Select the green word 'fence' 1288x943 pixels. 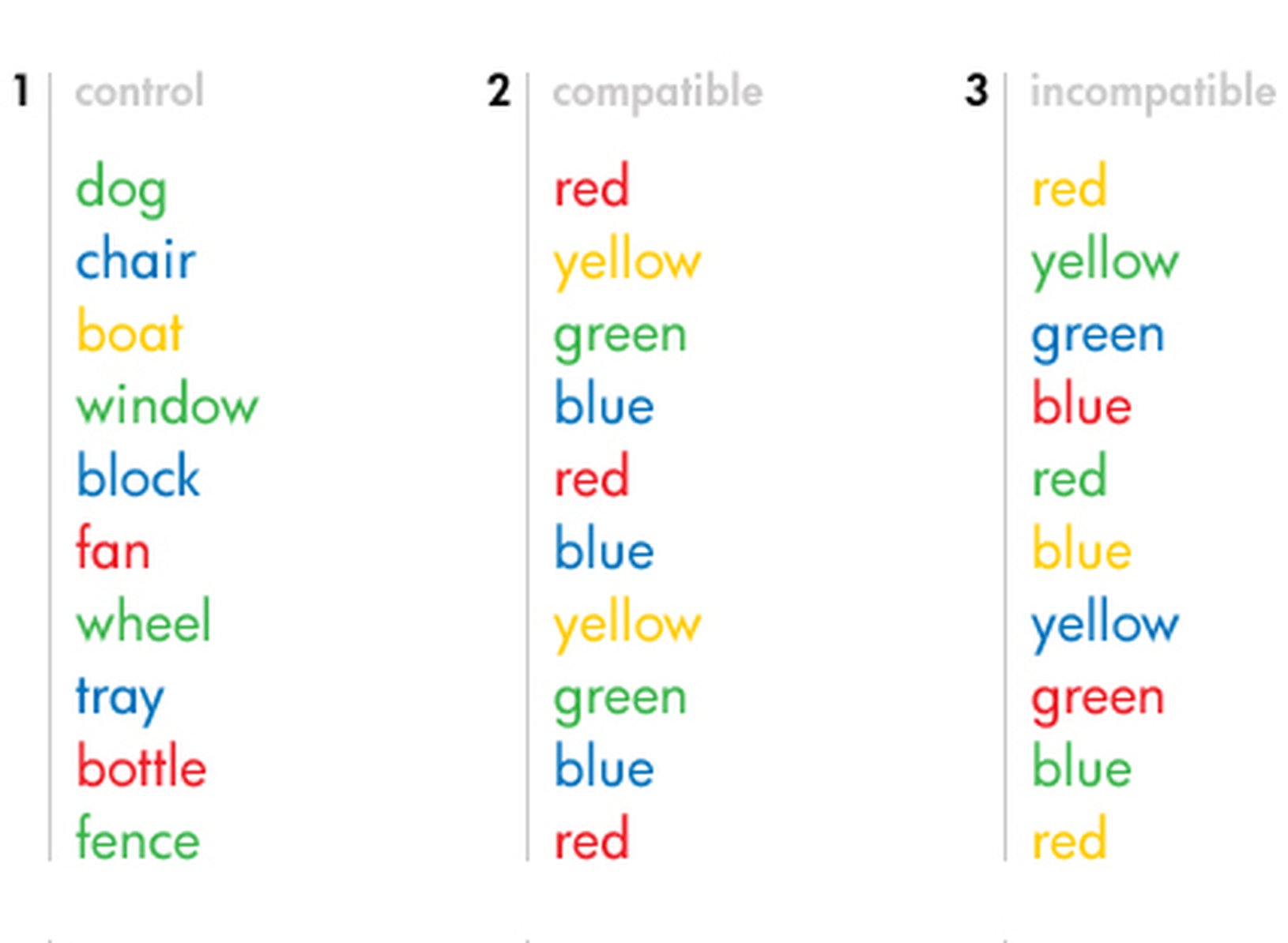[137, 840]
